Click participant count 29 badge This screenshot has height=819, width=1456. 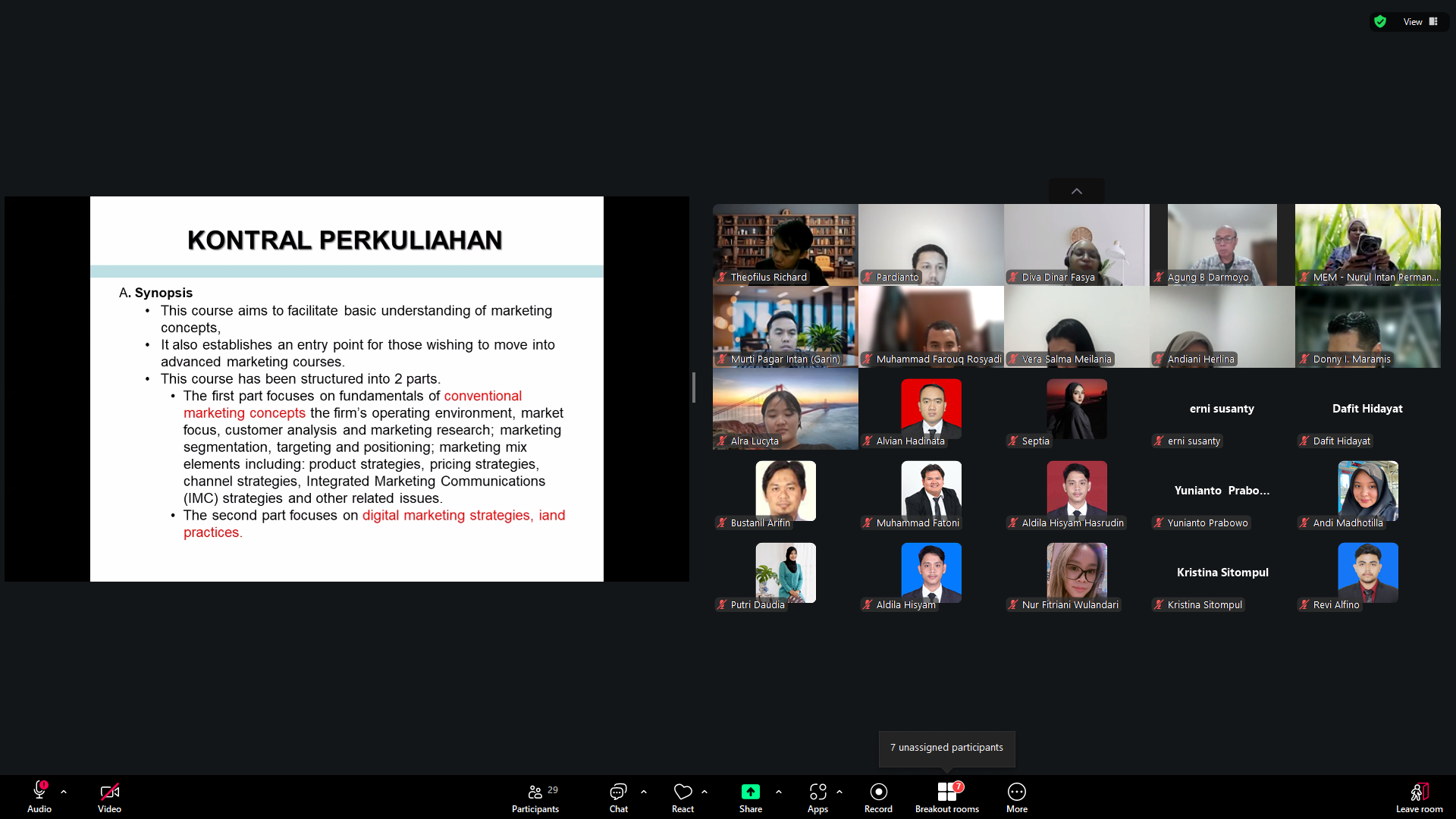[553, 789]
